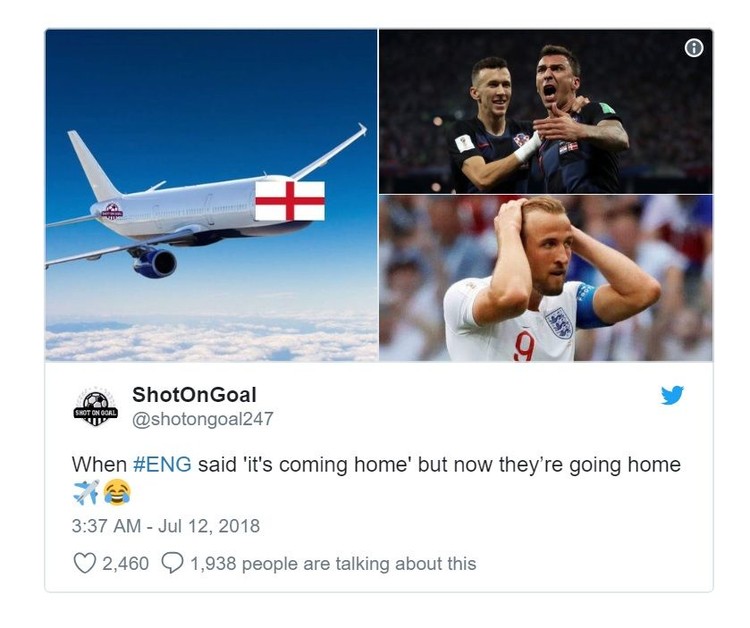Click the reply speech bubble icon

[x=172, y=563]
